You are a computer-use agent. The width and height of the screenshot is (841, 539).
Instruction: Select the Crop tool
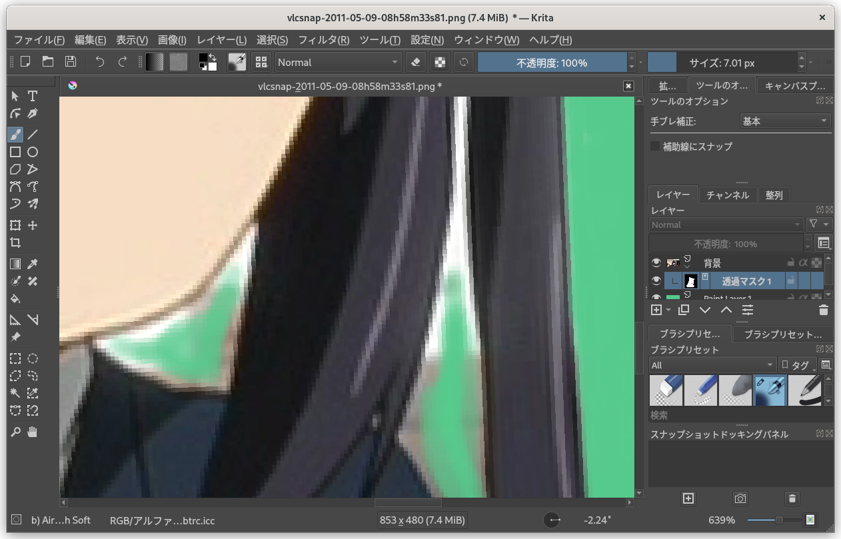pyautogui.click(x=16, y=243)
